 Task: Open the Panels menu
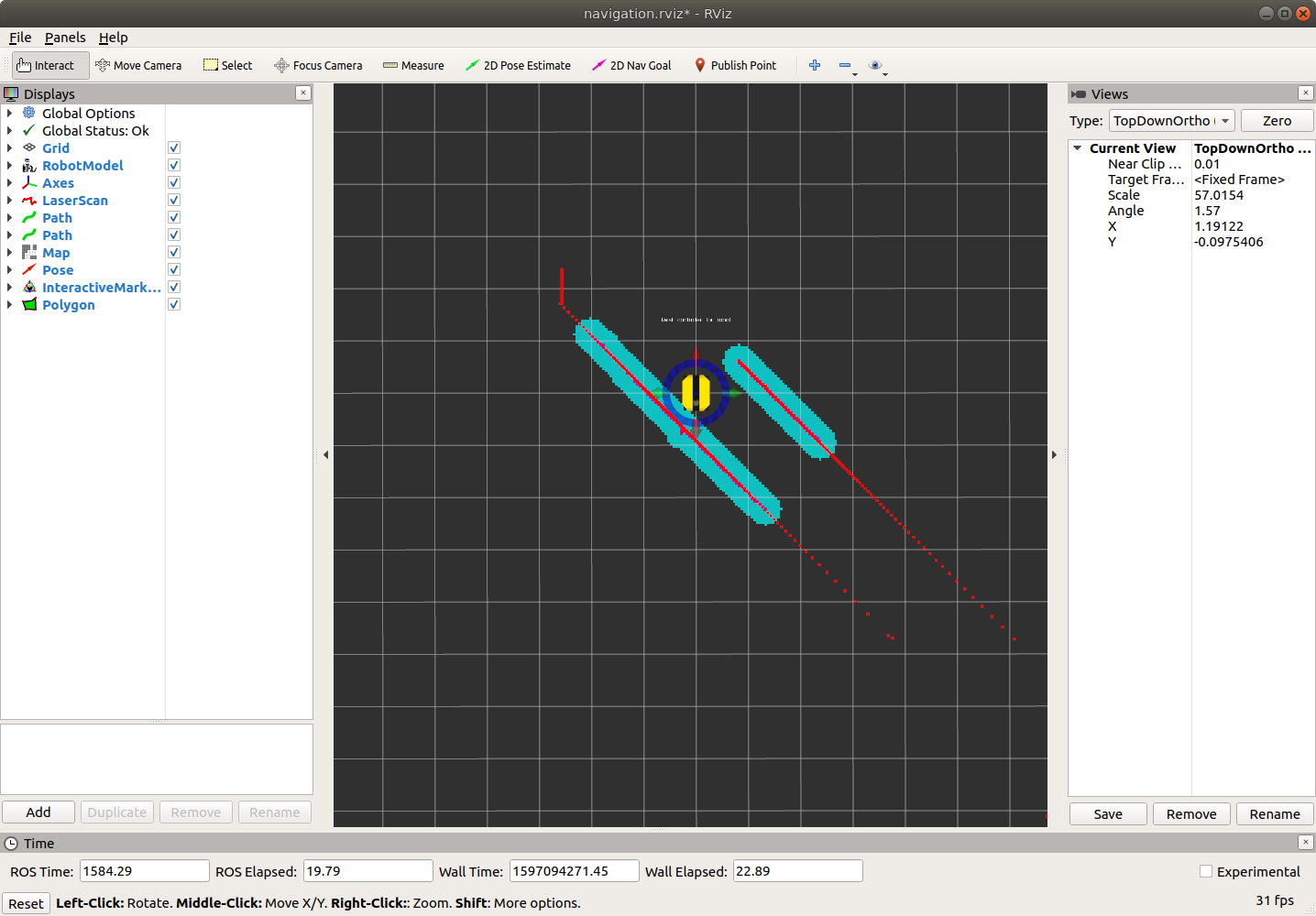65,38
